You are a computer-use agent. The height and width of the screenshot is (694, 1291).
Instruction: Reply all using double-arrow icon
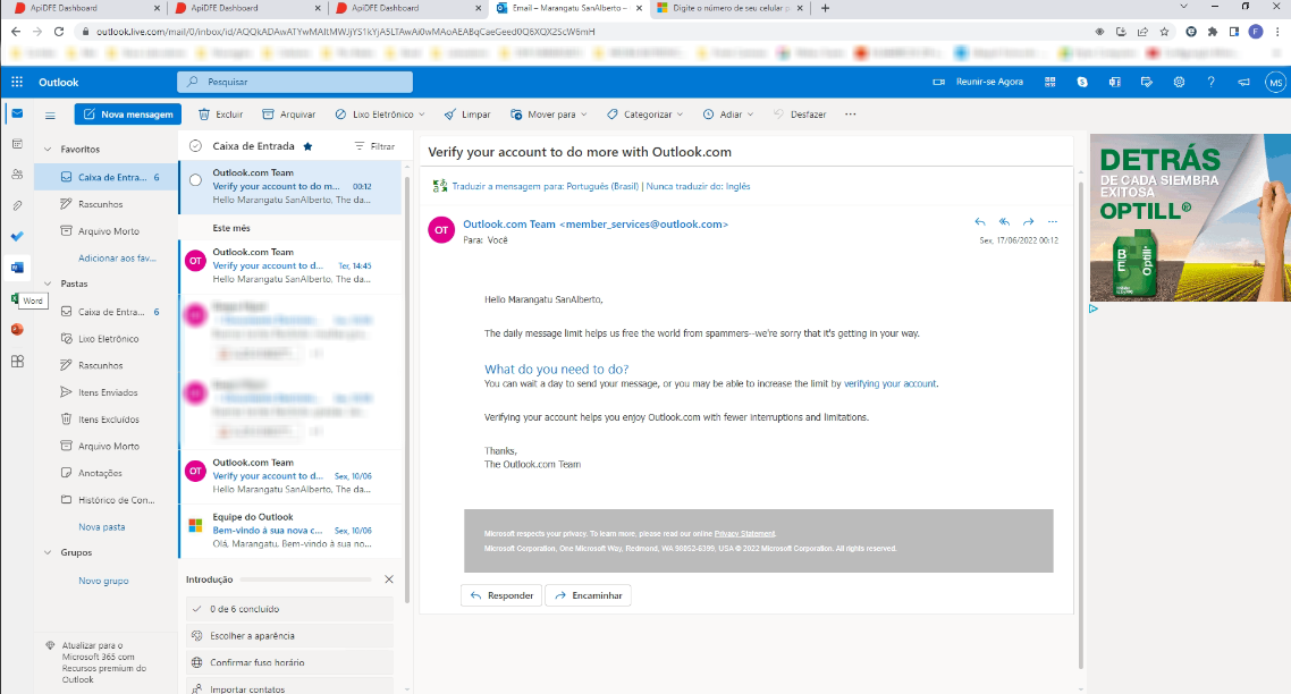click(1004, 222)
